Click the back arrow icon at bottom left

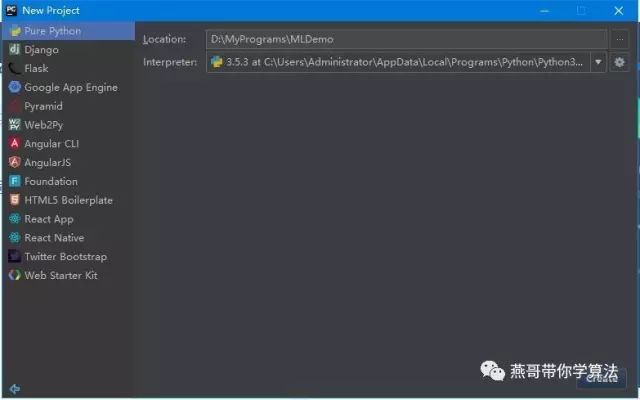click(x=15, y=389)
